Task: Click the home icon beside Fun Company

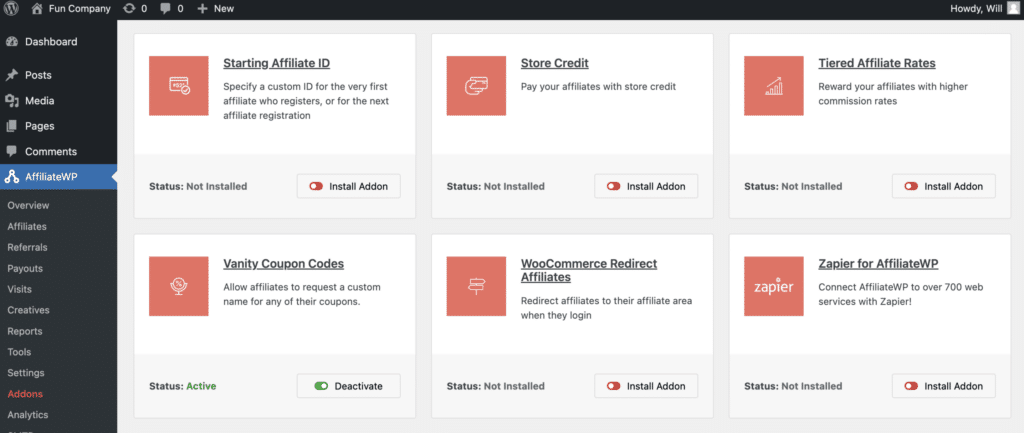Action: coord(37,8)
